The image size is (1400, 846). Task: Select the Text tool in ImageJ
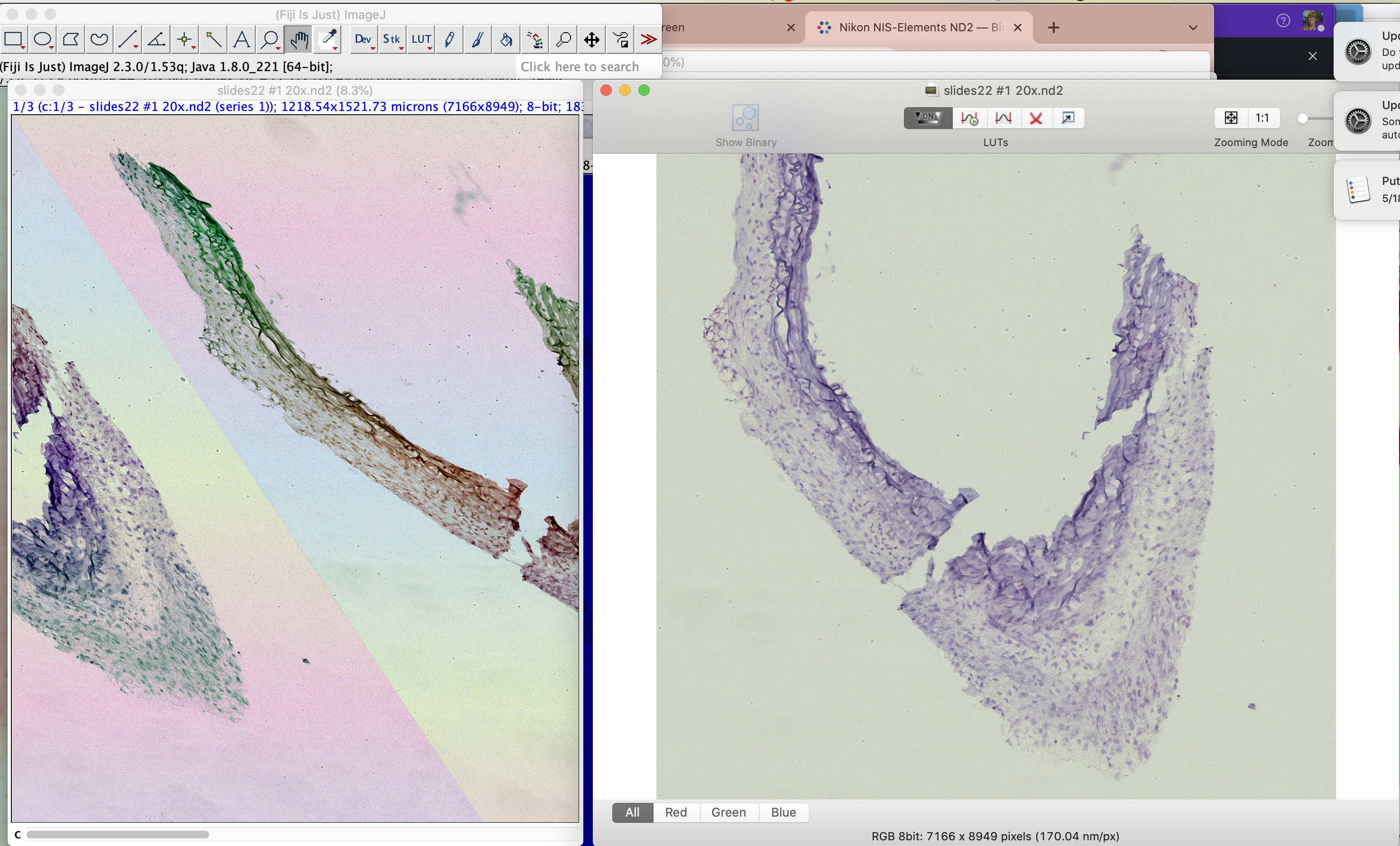tap(241, 39)
